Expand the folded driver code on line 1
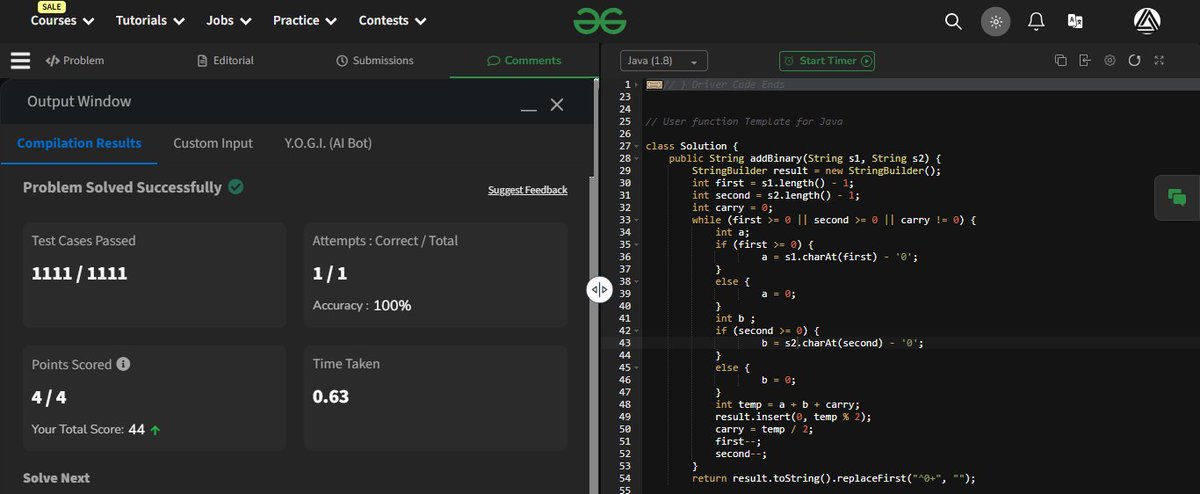This screenshot has height=494, width=1200. point(654,84)
